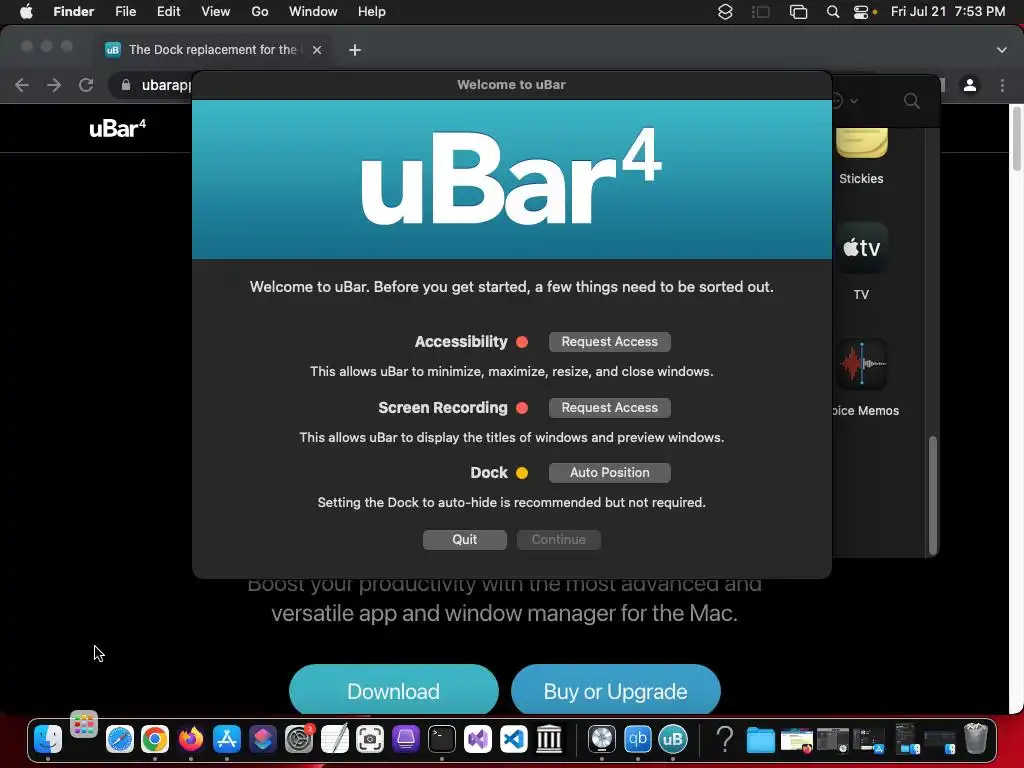This screenshot has height=768, width=1024.
Task: Click the uBar logo on the webpage
Action: pyautogui.click(x=118, y=129)
